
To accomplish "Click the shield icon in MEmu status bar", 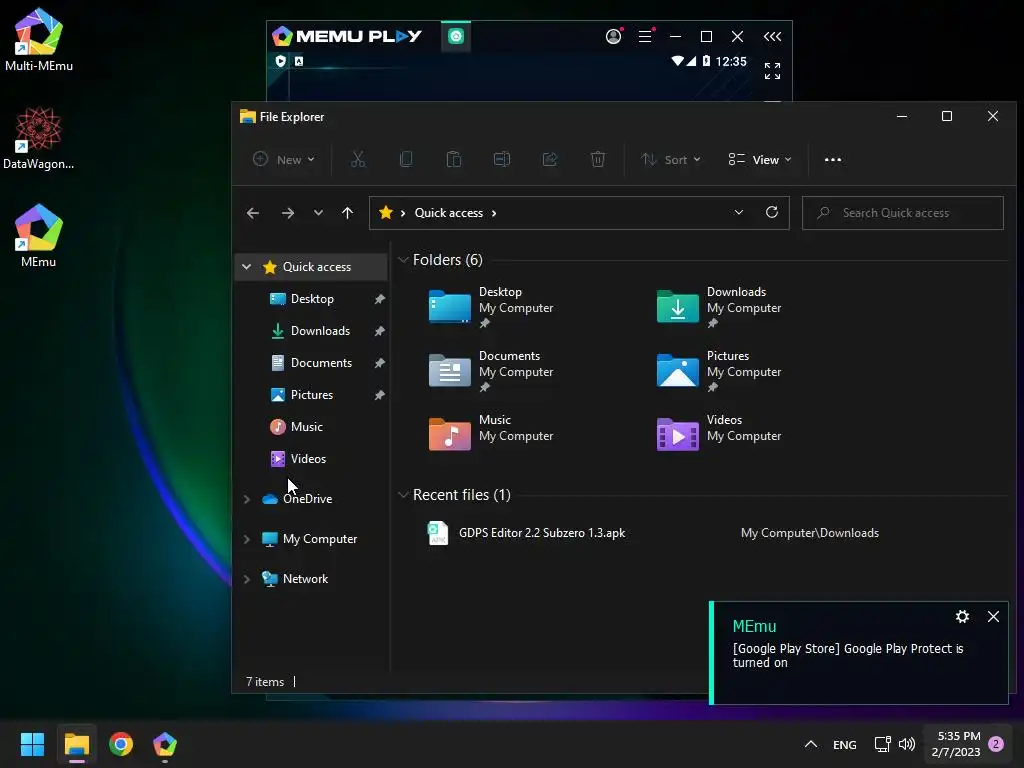I will coord(281,61).
